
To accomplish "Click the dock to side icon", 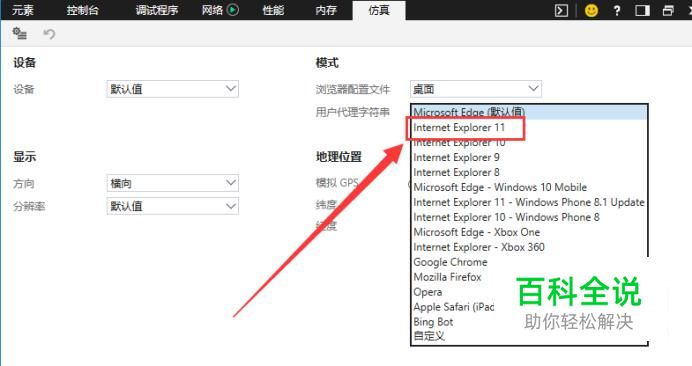I will click(642, 10).
